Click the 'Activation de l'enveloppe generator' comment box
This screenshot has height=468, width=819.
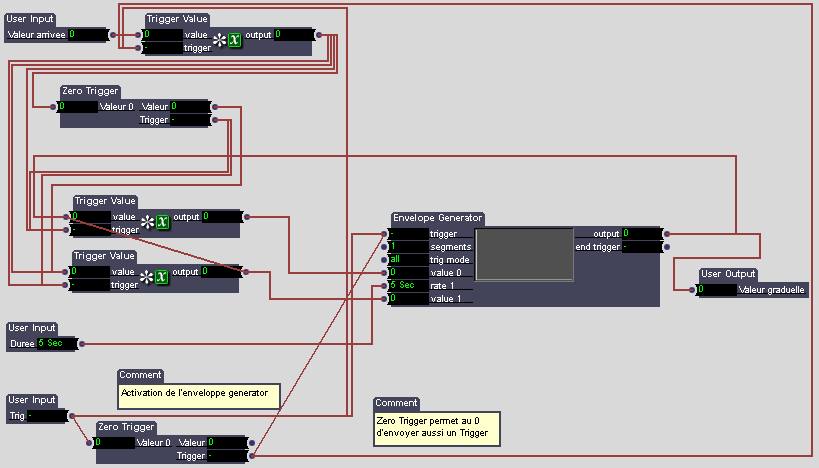[x=199, y=396]
